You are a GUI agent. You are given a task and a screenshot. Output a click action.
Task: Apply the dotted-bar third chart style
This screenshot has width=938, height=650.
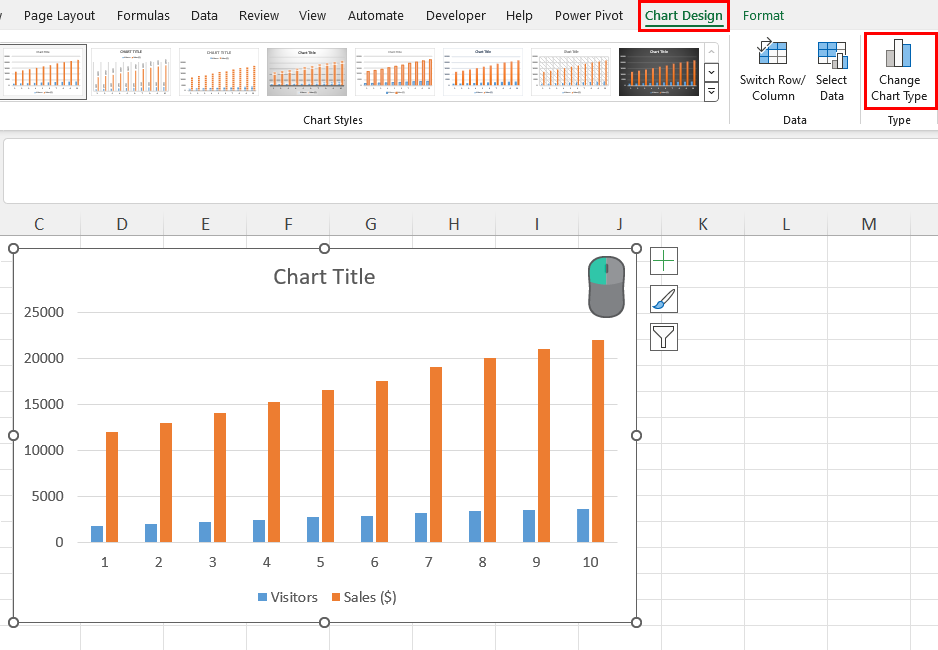[x=219, y=72]
